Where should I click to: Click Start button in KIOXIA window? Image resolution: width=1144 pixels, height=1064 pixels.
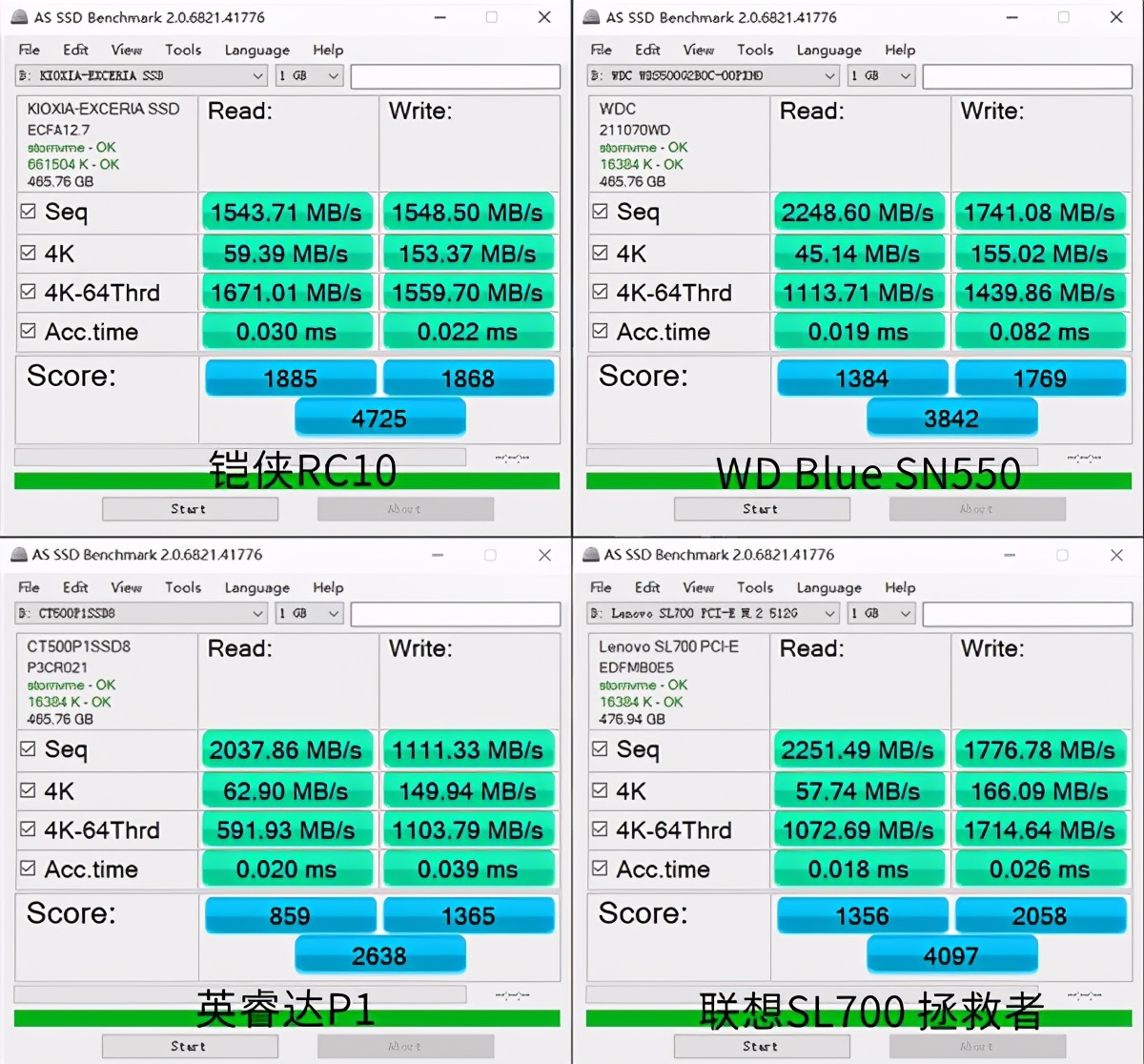(190, 509)
